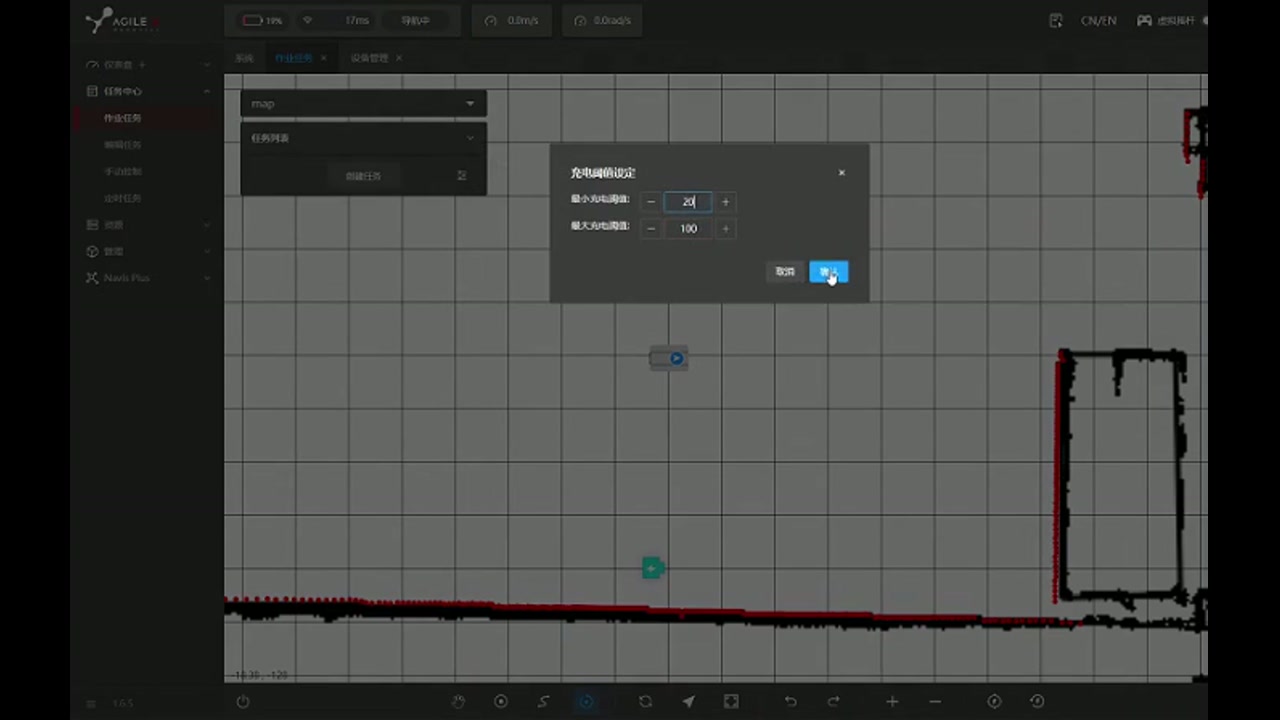Select the hand pan tool

458,702
